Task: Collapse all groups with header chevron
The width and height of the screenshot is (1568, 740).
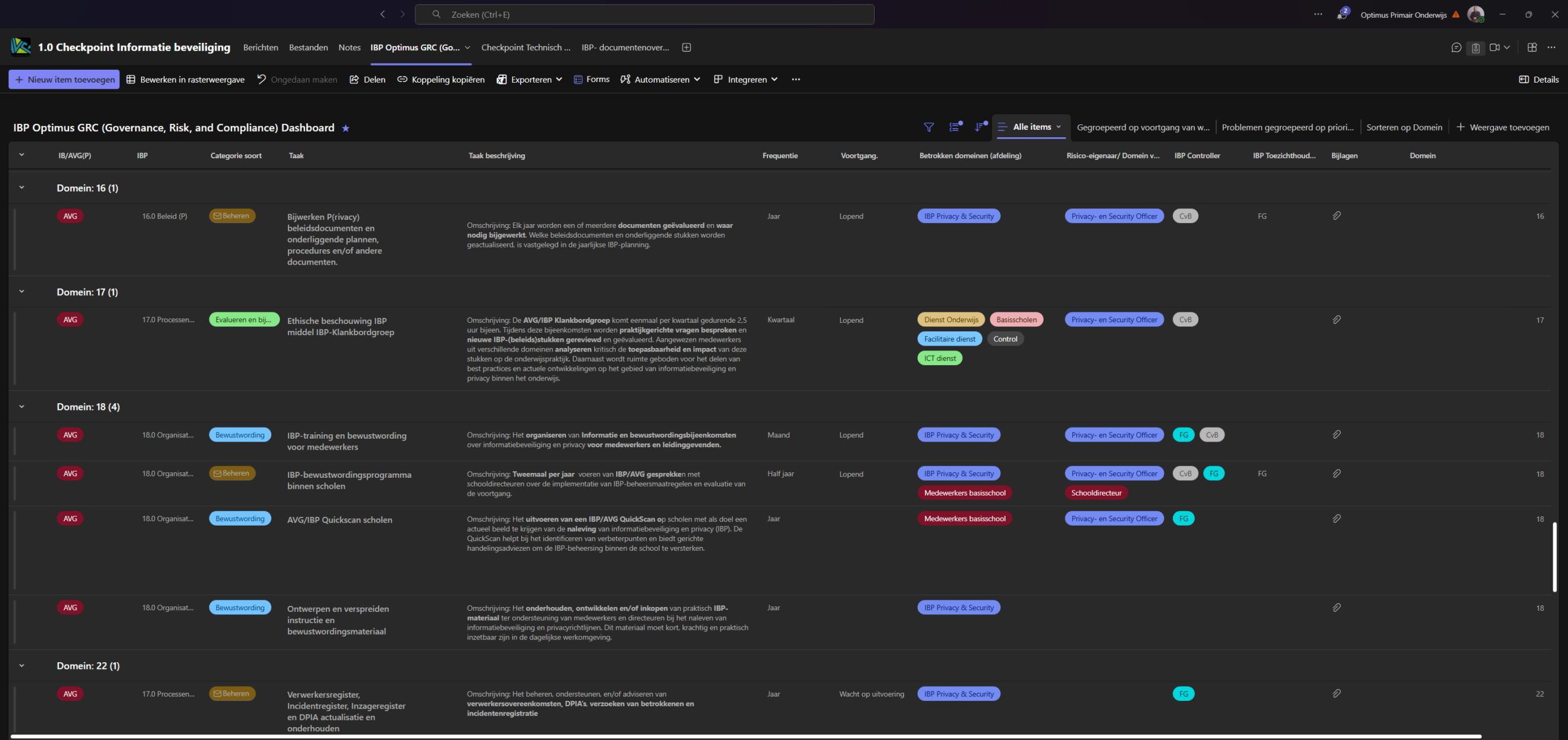Action: pos(22,156)
